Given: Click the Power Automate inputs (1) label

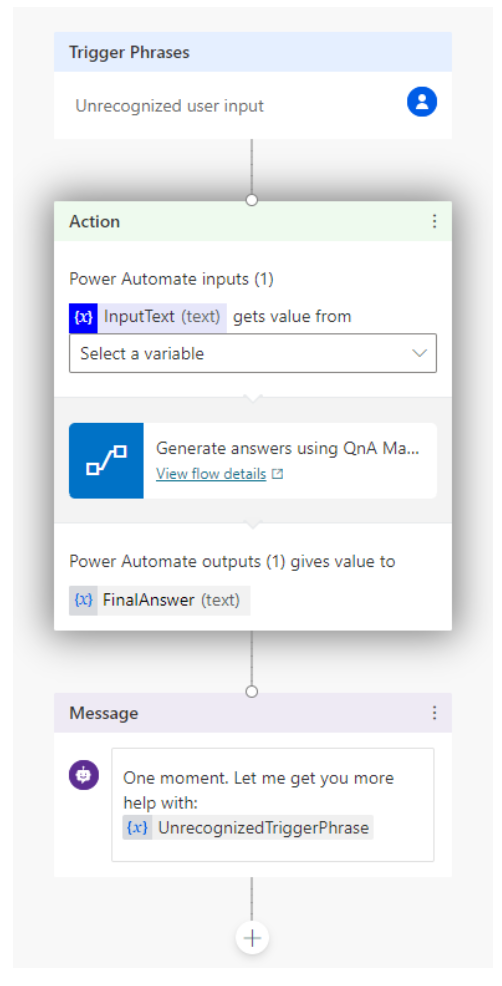Looking at the screenshot, I should [171, 279].
